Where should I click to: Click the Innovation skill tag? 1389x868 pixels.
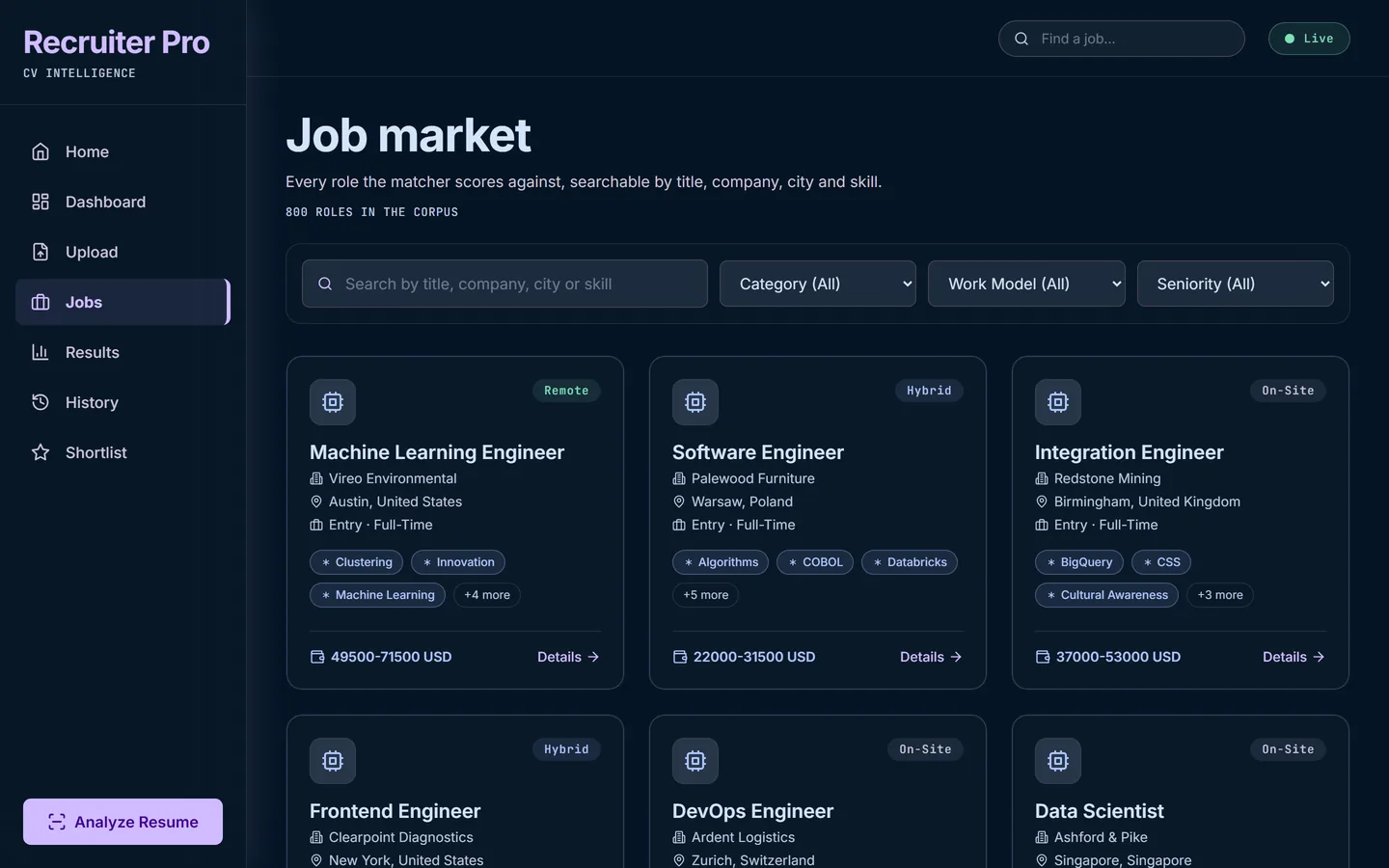tap(458, 562)
